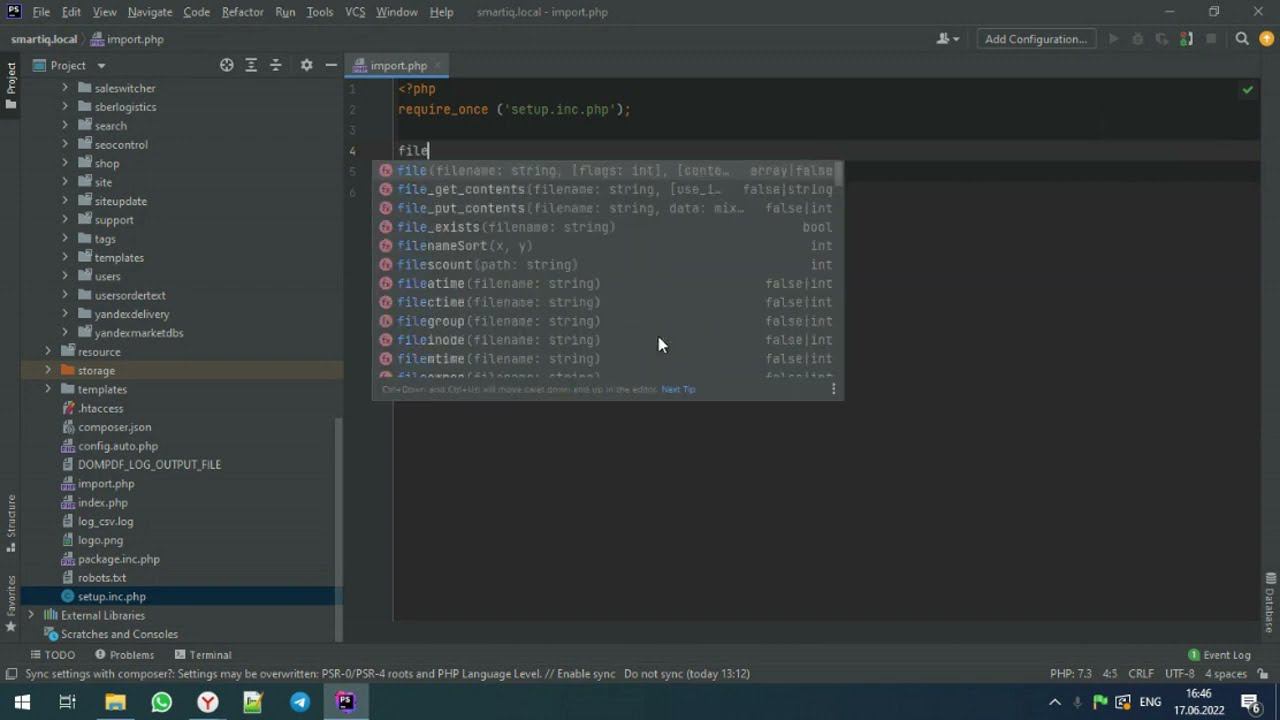1280x720 pixels.
Task: Click PHP: 7.3 language level status
Action: pos(1070,674)
